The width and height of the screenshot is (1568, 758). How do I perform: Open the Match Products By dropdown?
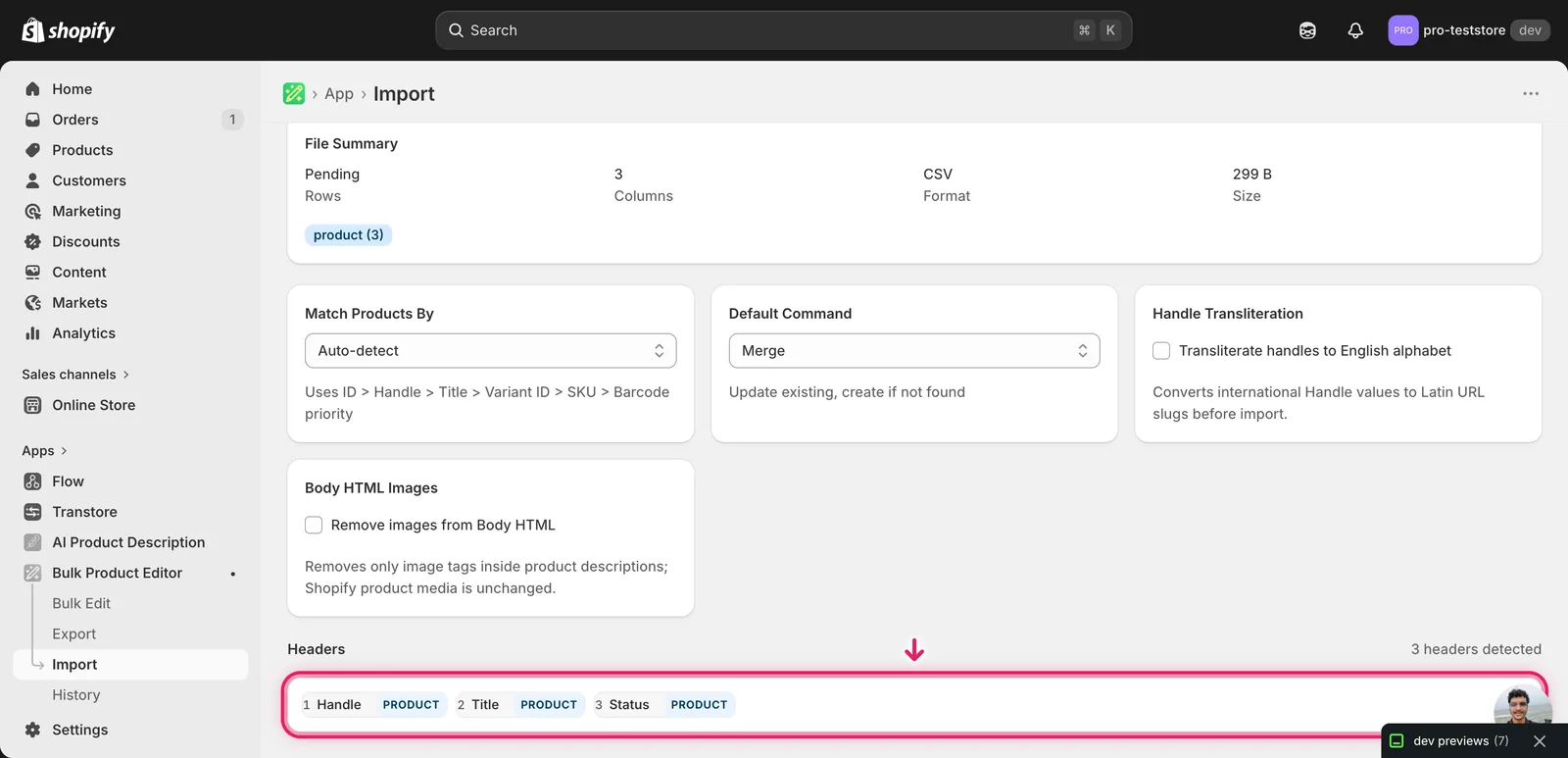click(x=490, y=351)
